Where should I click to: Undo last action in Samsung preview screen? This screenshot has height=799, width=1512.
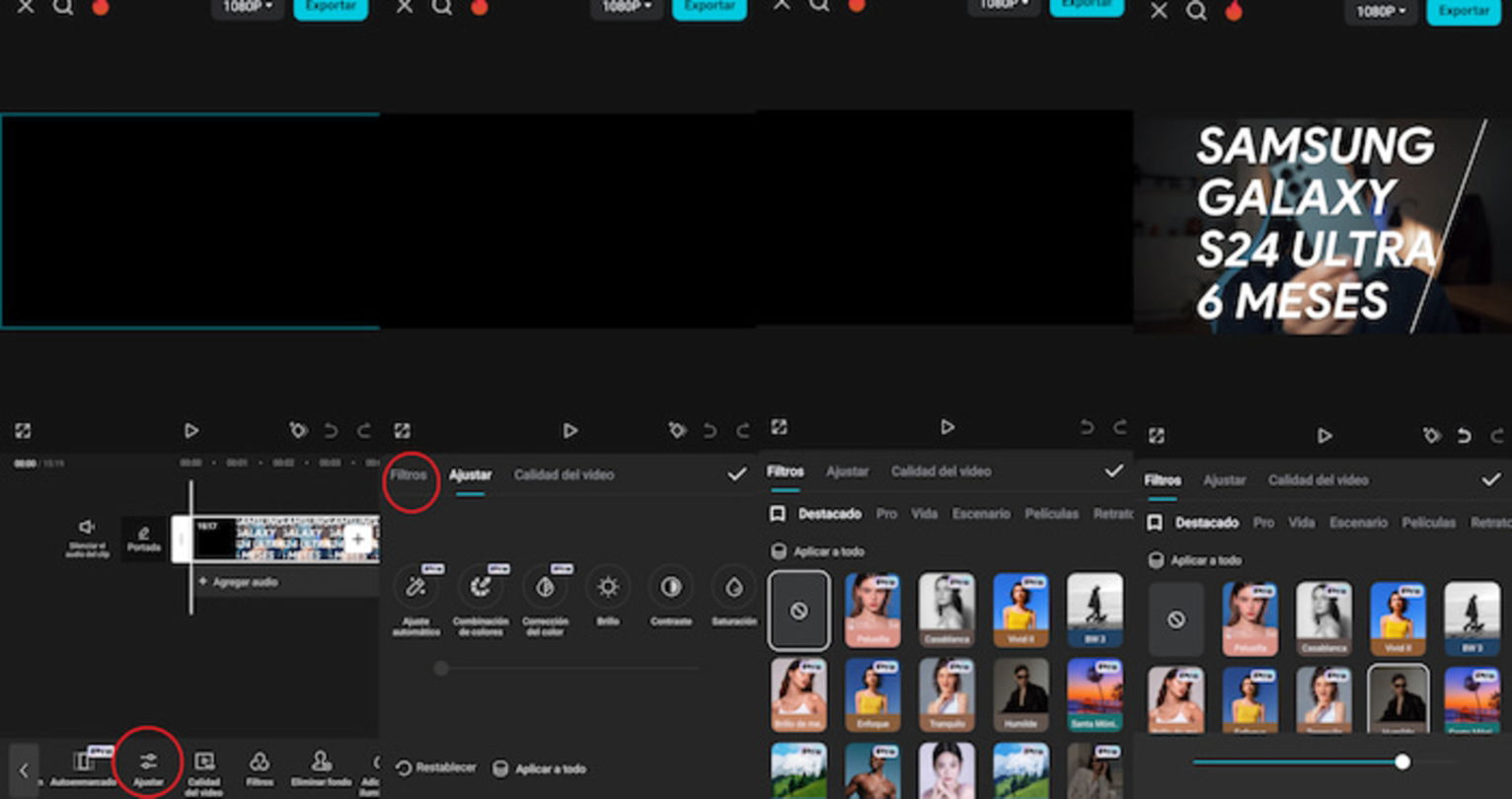pos(1465,435)
